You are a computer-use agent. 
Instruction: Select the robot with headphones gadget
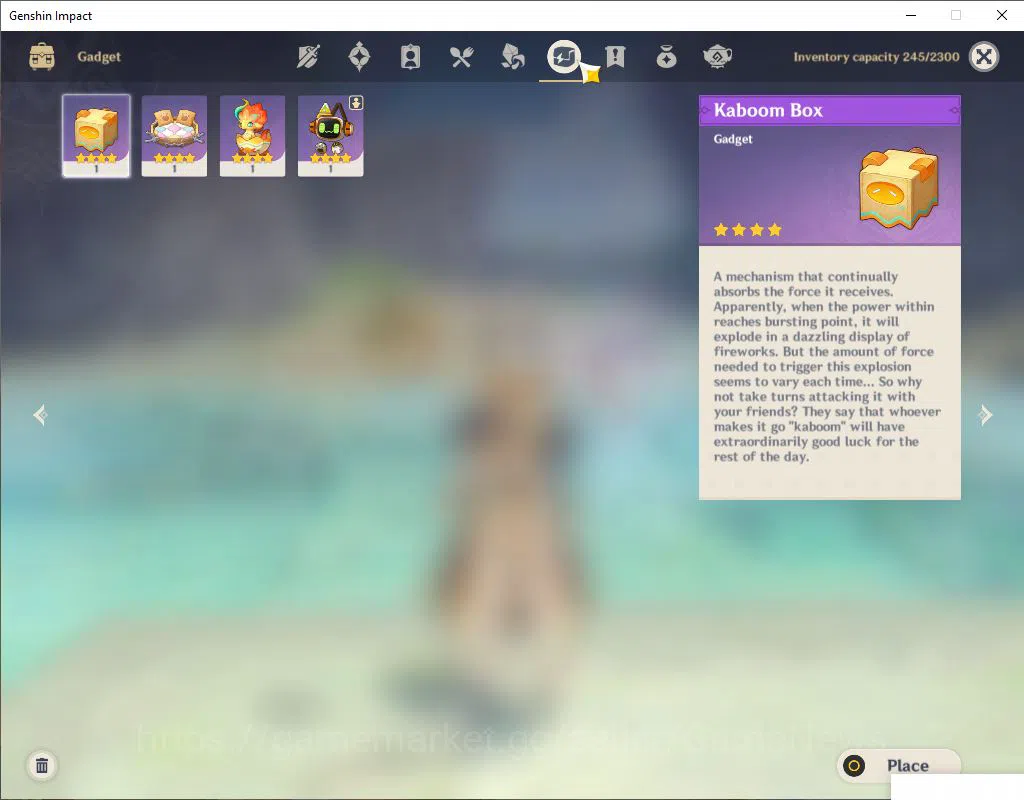(x=330, y=136)
